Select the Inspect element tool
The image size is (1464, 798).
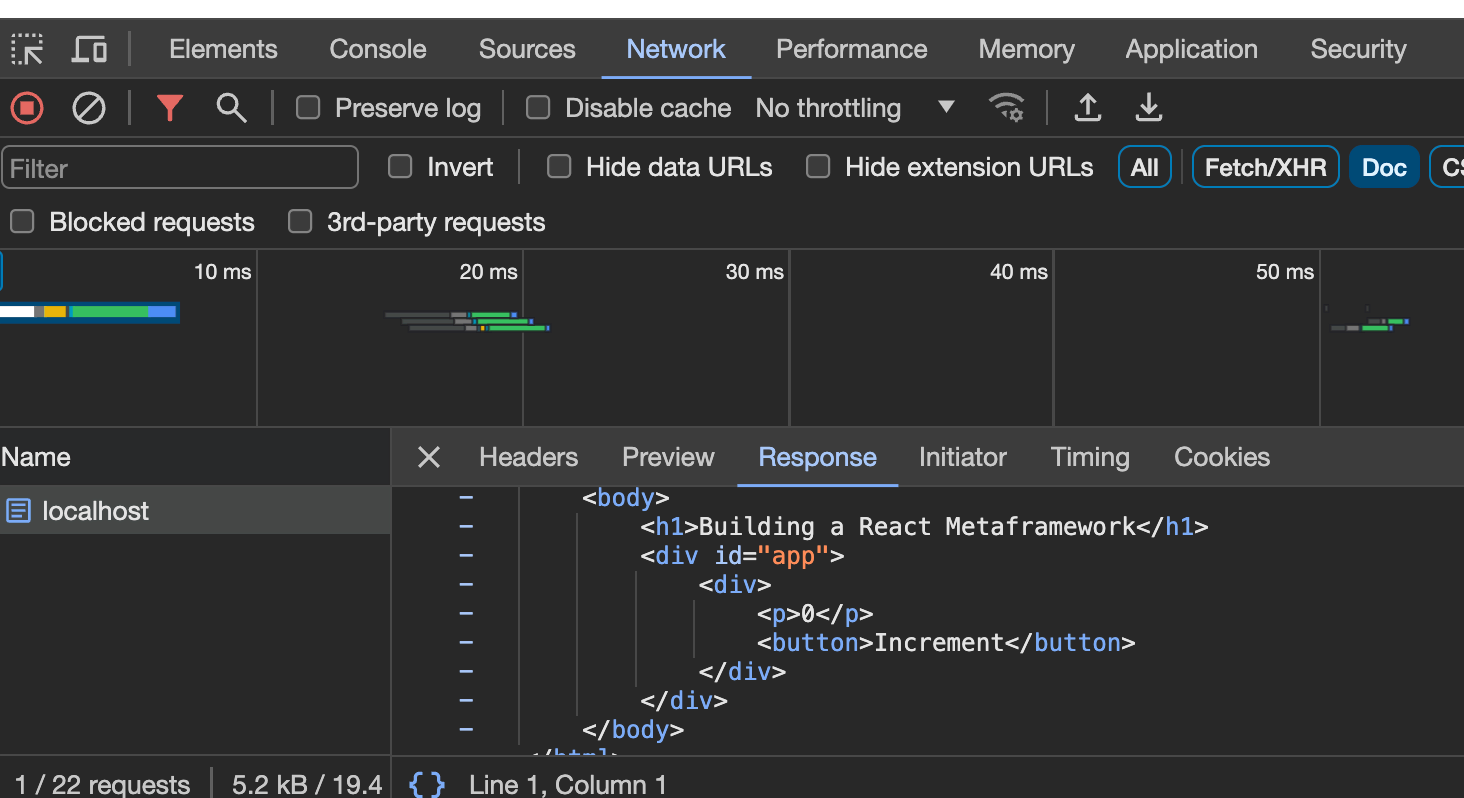(x=26, y=49)
